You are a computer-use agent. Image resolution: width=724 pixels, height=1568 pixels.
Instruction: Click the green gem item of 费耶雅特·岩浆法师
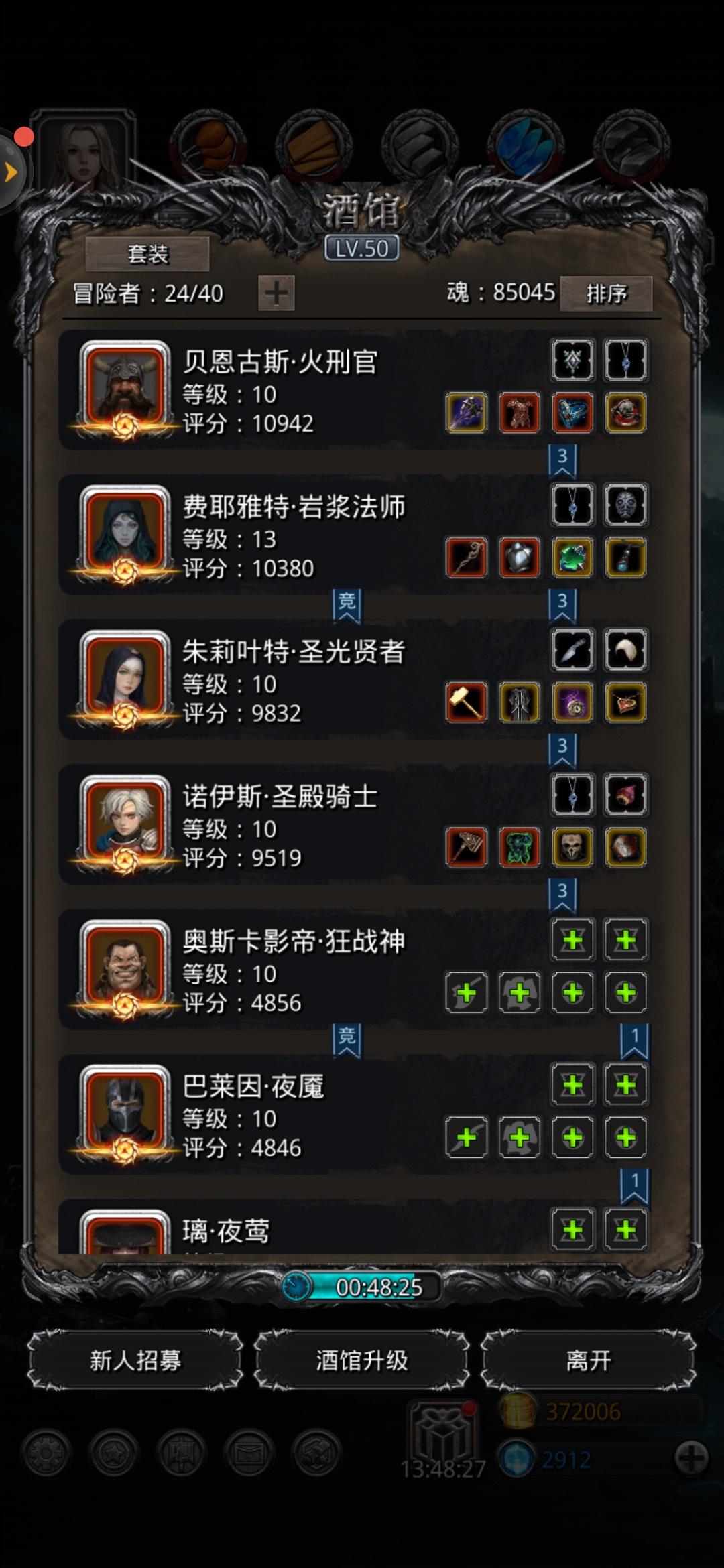(572, 558)
